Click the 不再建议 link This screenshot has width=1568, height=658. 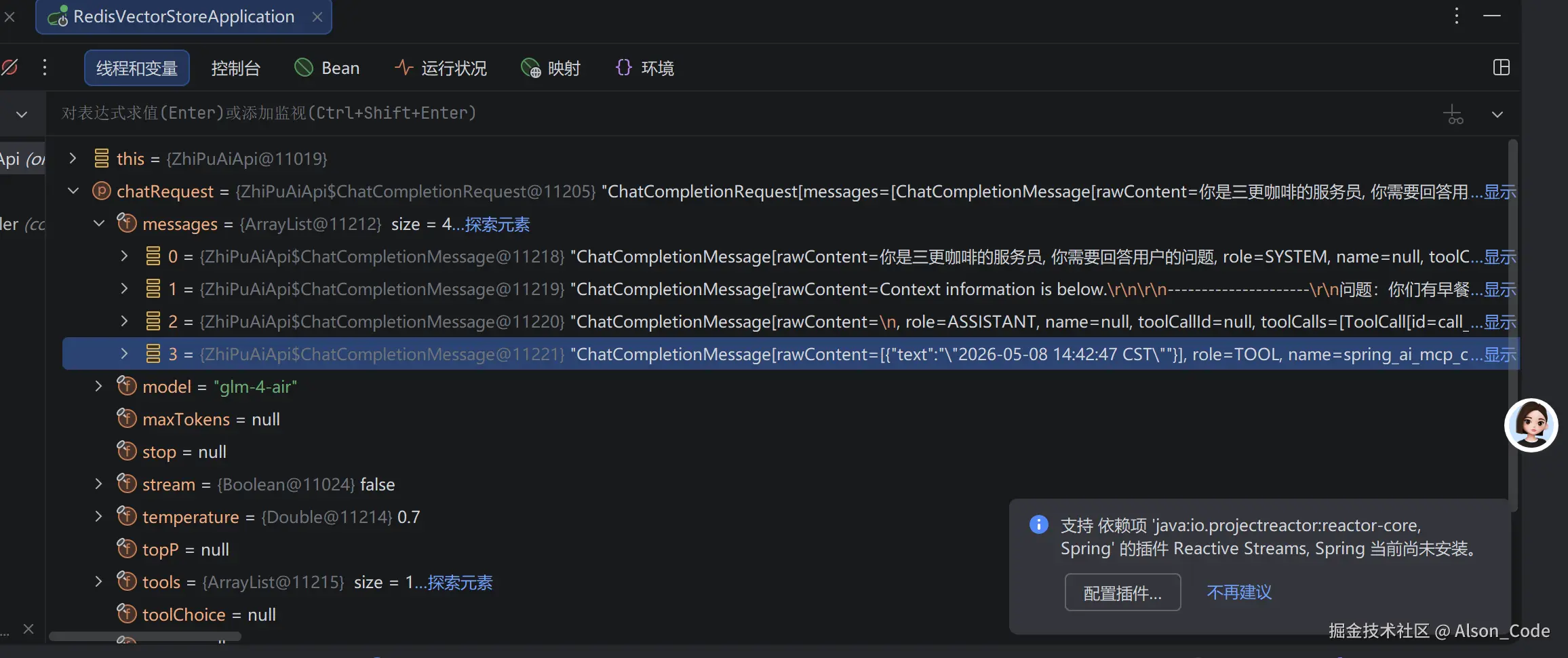click(x=1239, y=592)
